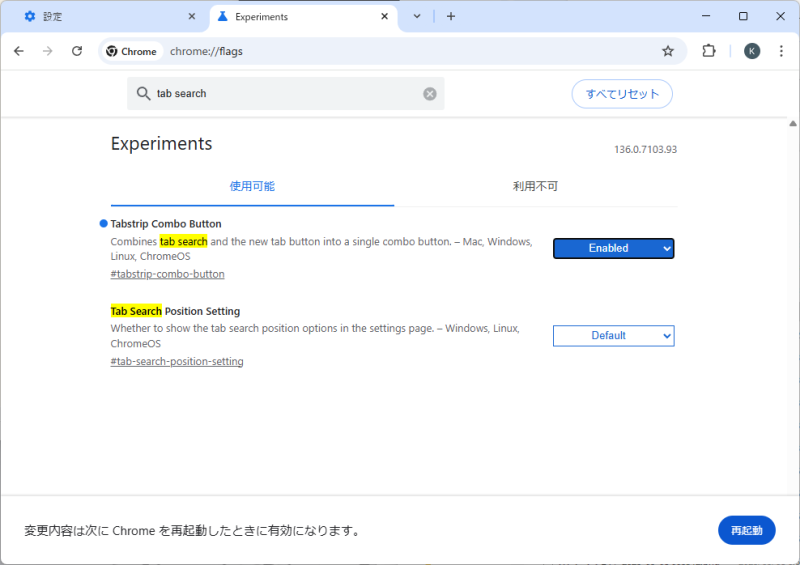This screenshot has height=565, width=800.
Task: Open the Extensions puzzle icon
Action: tap(709, 51)
